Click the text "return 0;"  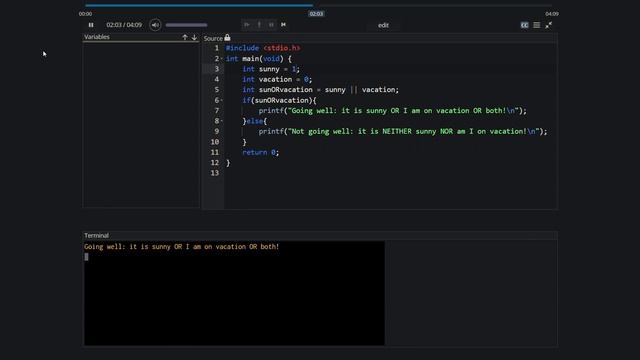point(260,152)
